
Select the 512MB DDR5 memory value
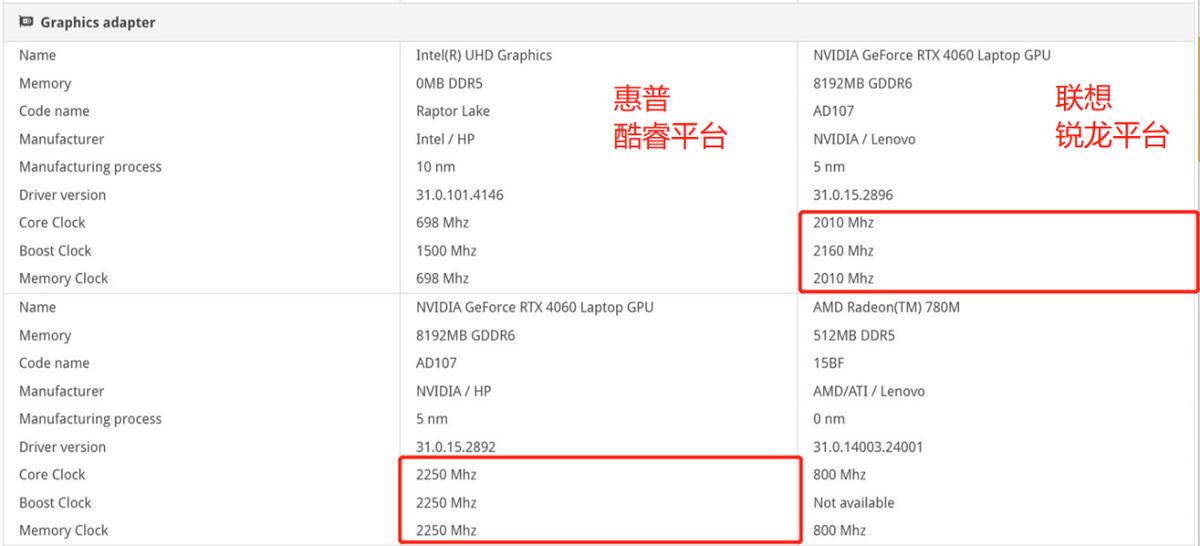tap(854, 335)
